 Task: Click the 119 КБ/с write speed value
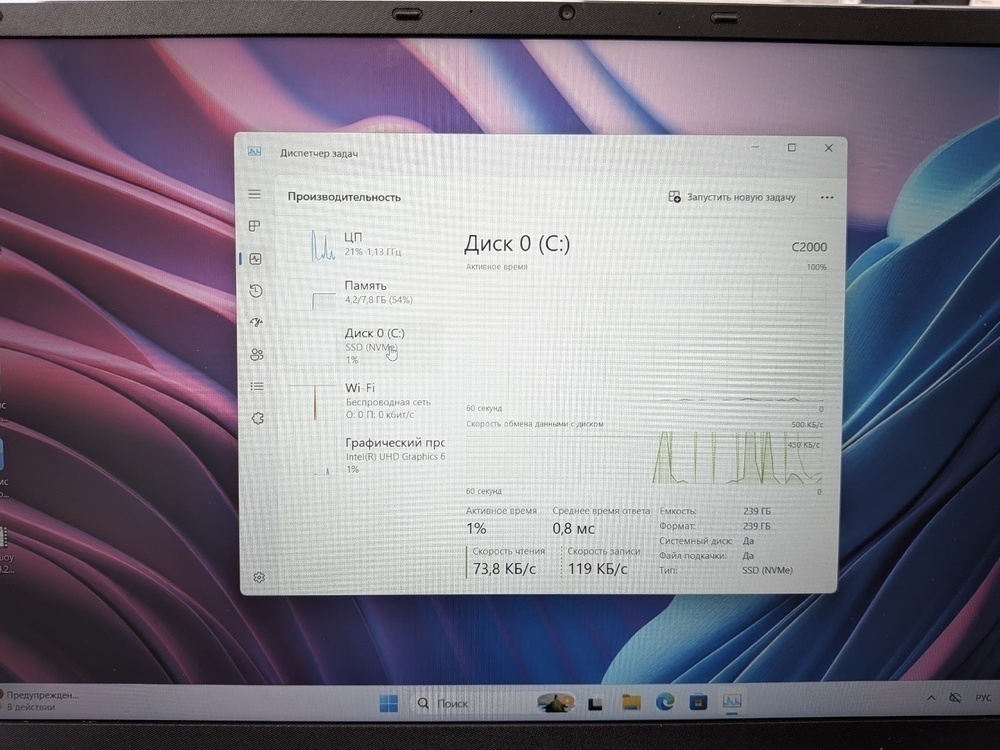(x=598, y=568)
